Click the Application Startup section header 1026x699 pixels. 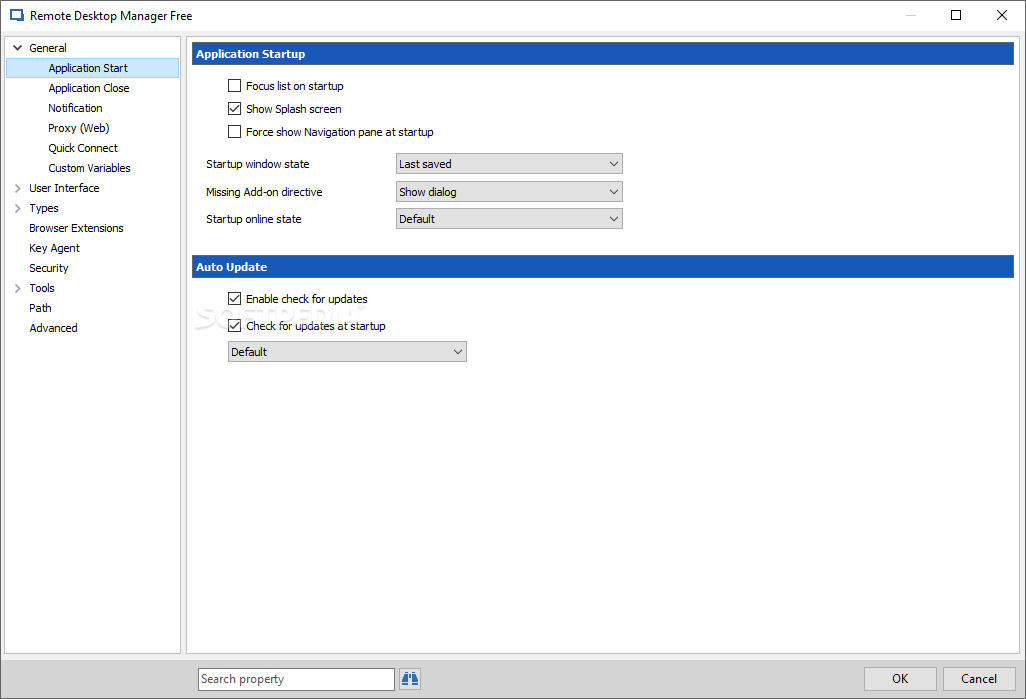tap(603, 54)
